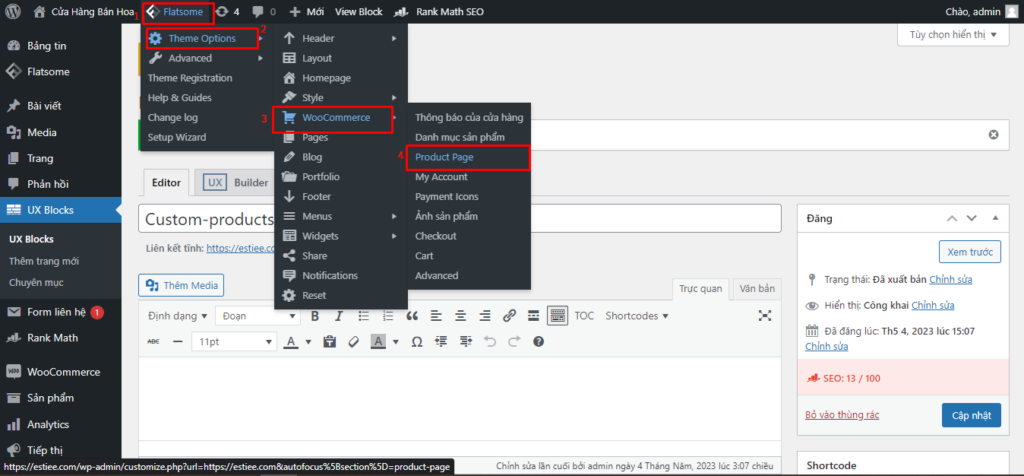This screenshot has height=476, width=1024.
Task: Click the blockquote icon
Action: point(411,316)
